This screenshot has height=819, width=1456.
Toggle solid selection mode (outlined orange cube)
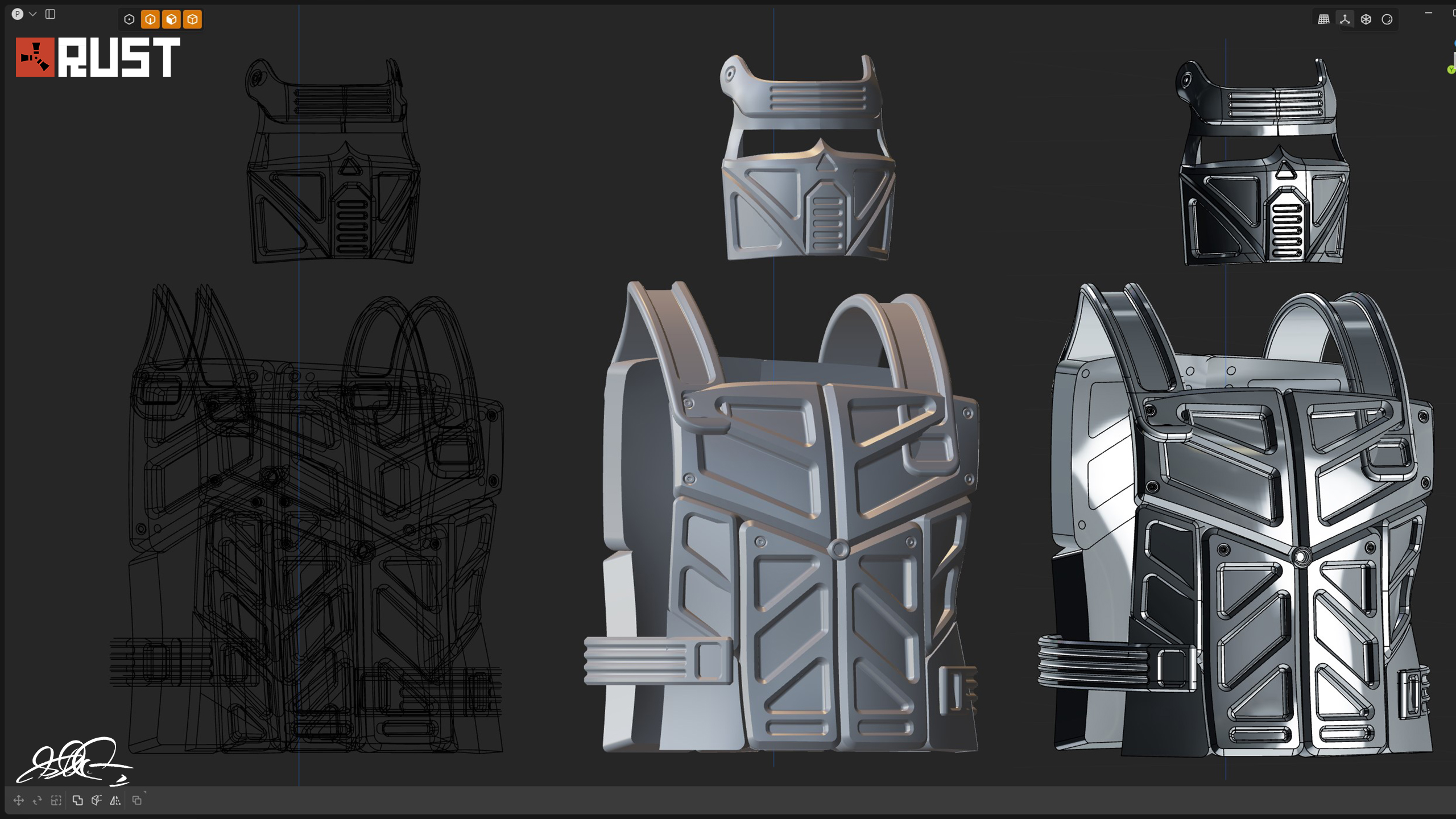[x=193, y=19]
